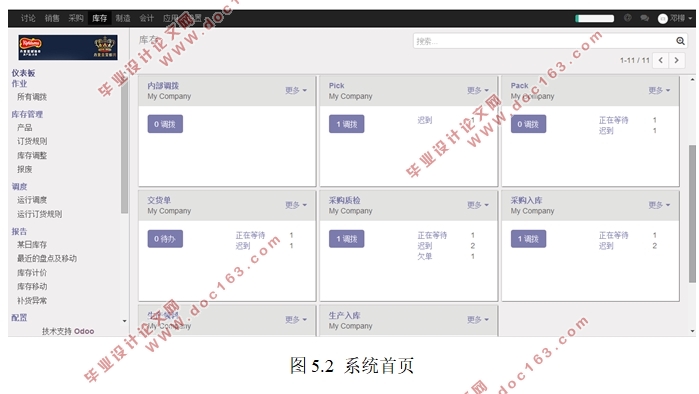Open 更多 dropdown on 生产入库 card

478,320
